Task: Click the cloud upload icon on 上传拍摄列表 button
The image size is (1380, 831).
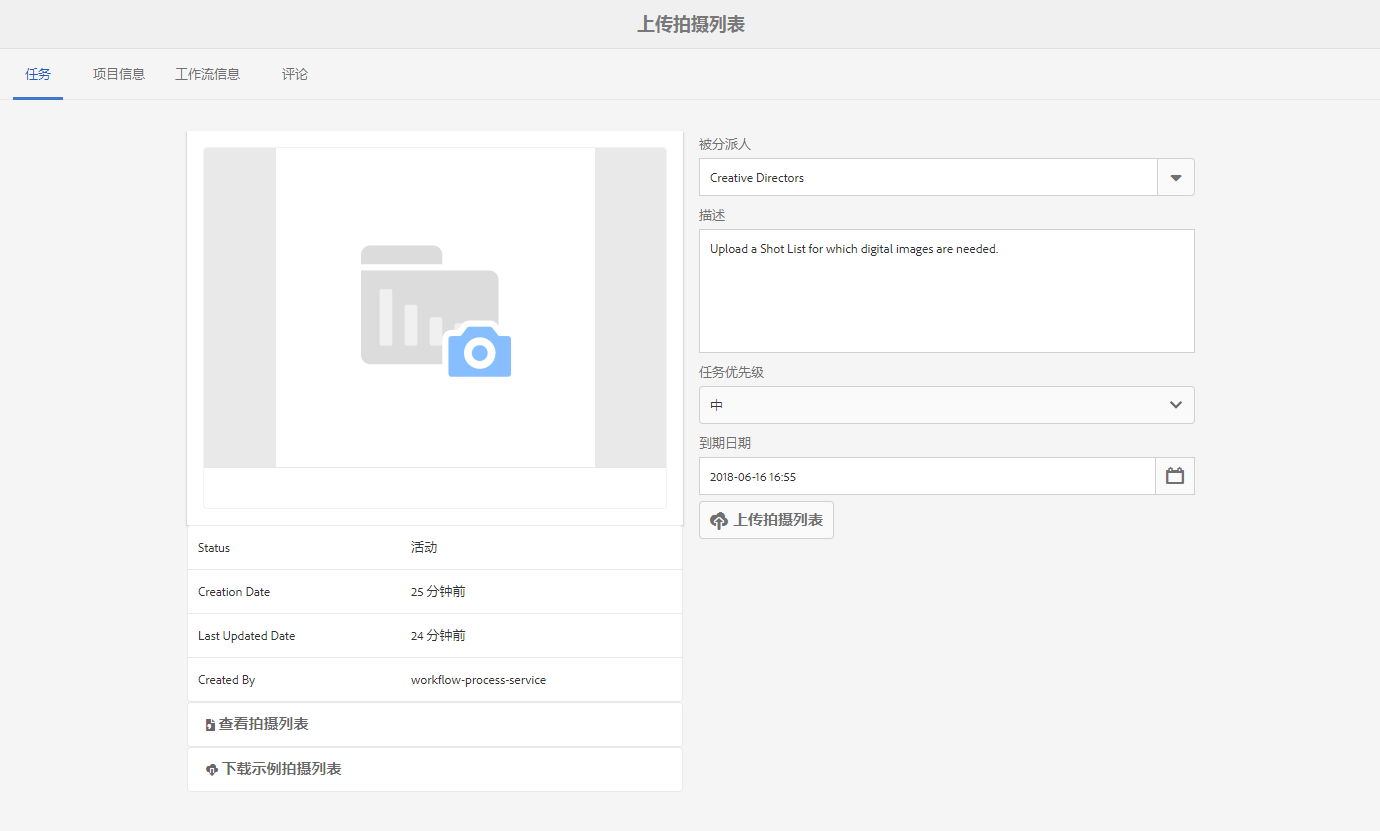Action: click(719, 521)
